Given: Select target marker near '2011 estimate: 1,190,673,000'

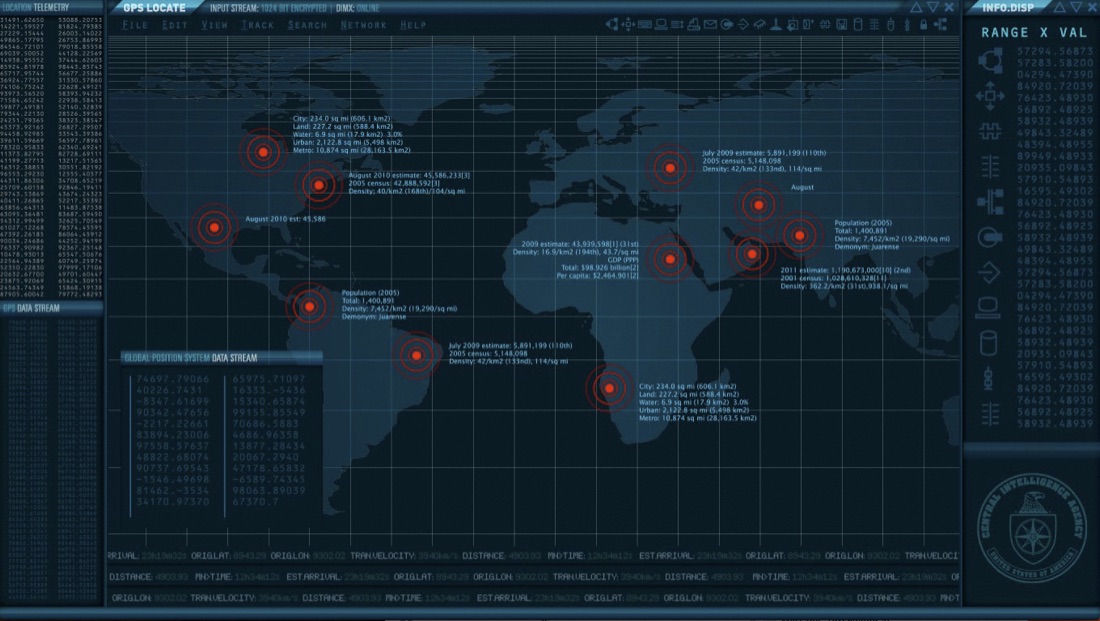Looking at the screenshot, I should tap(751, 254).
